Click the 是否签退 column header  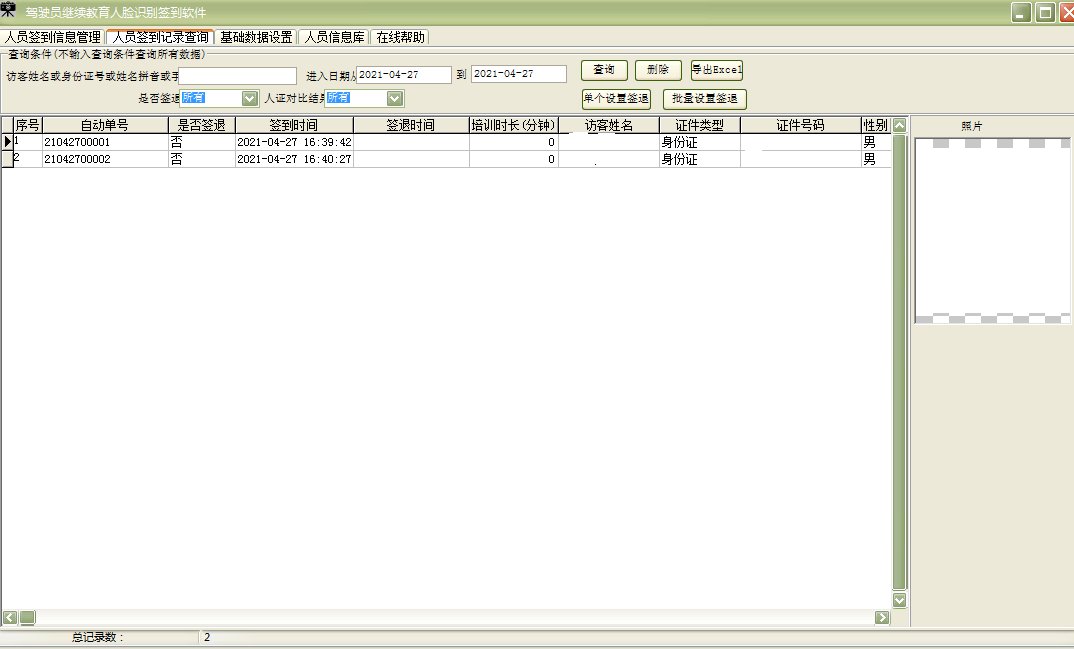[x=201, y=125]
